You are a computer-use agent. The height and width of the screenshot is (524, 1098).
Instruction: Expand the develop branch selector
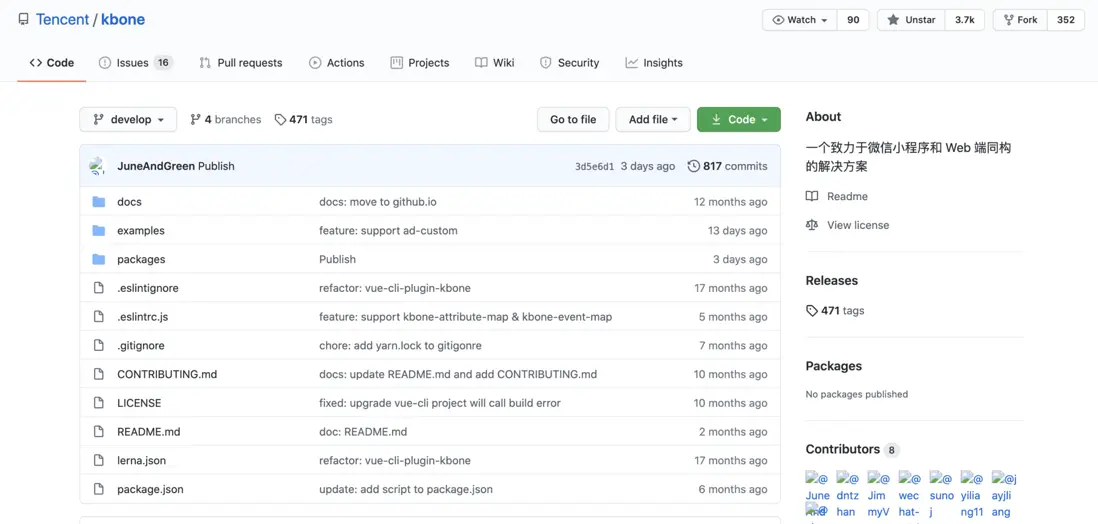pos(128,119)
